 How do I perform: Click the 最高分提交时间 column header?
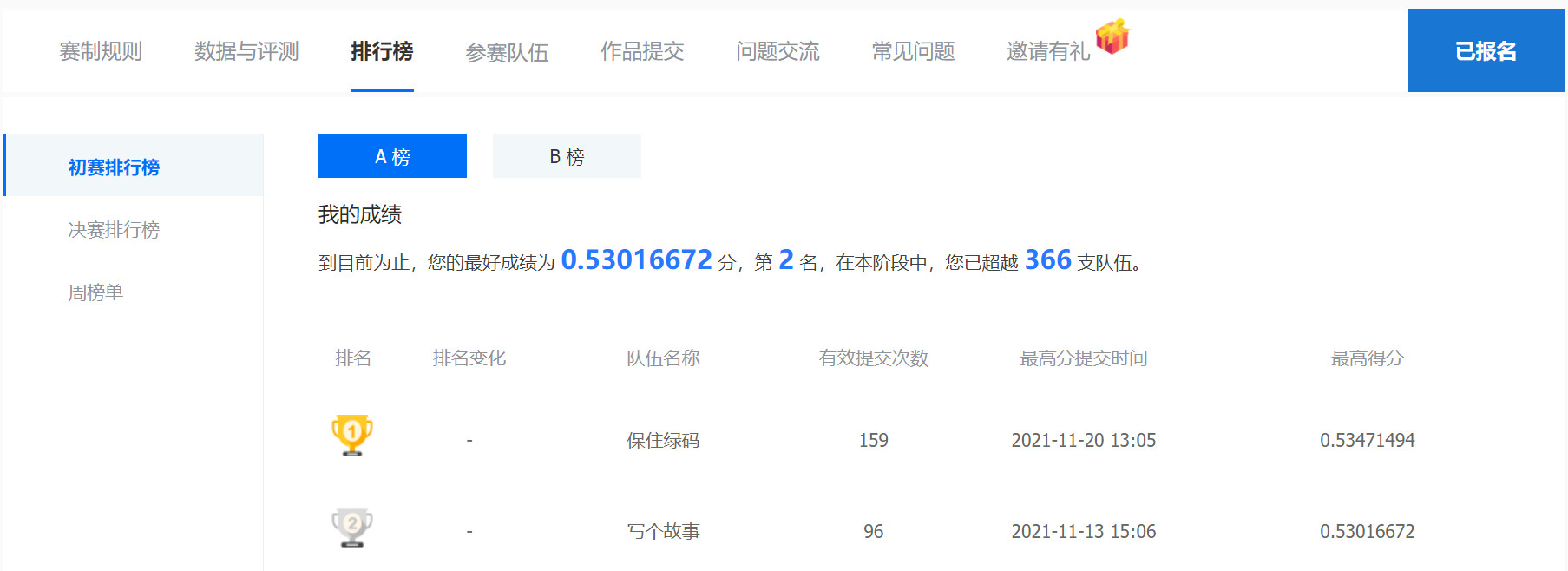tap(1084, 358)
